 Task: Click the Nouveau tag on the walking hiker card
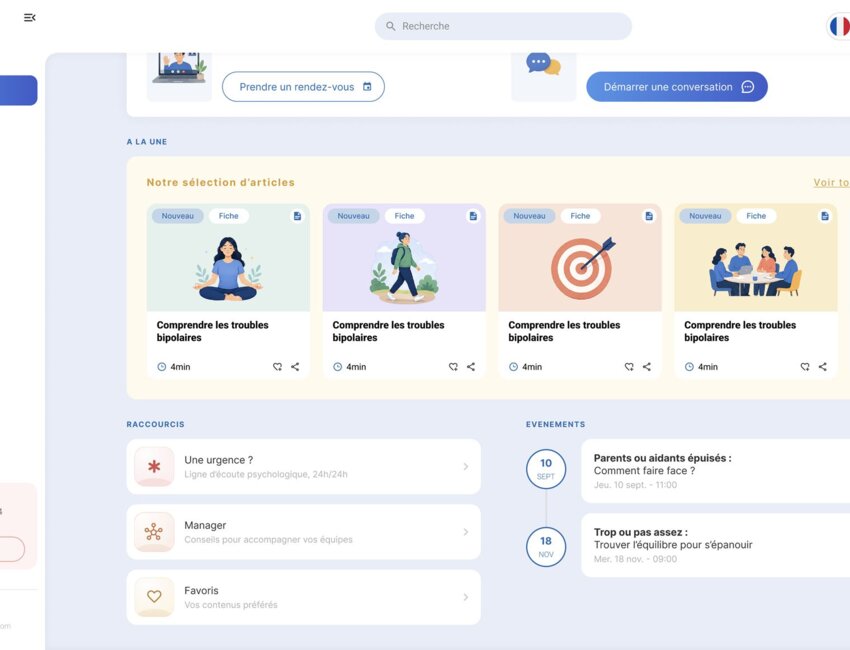point(353,216)
